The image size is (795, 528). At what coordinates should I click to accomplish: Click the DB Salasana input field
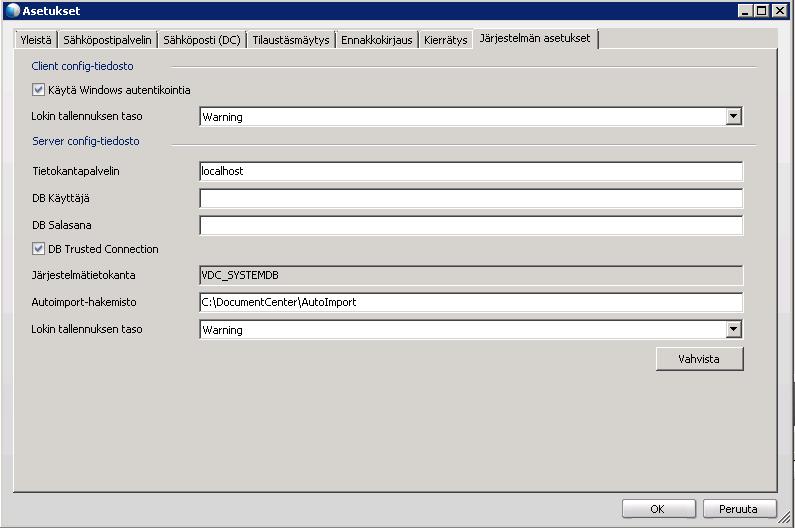471,225
